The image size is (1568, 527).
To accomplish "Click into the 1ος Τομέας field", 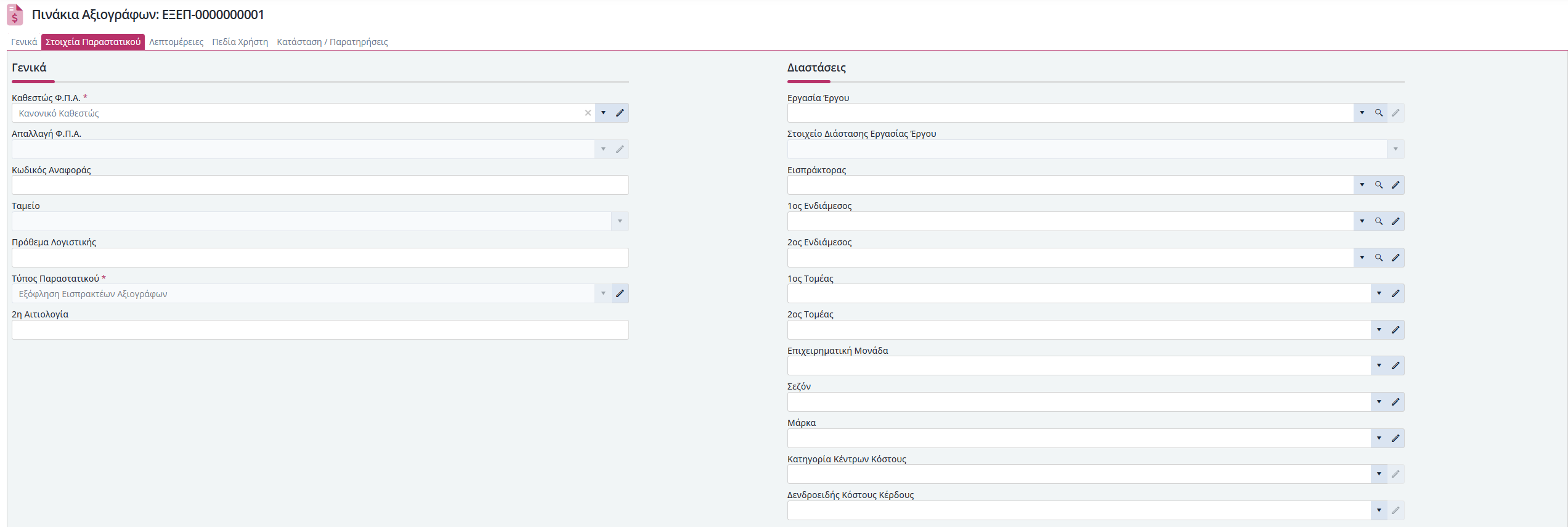I will 1079,293.
